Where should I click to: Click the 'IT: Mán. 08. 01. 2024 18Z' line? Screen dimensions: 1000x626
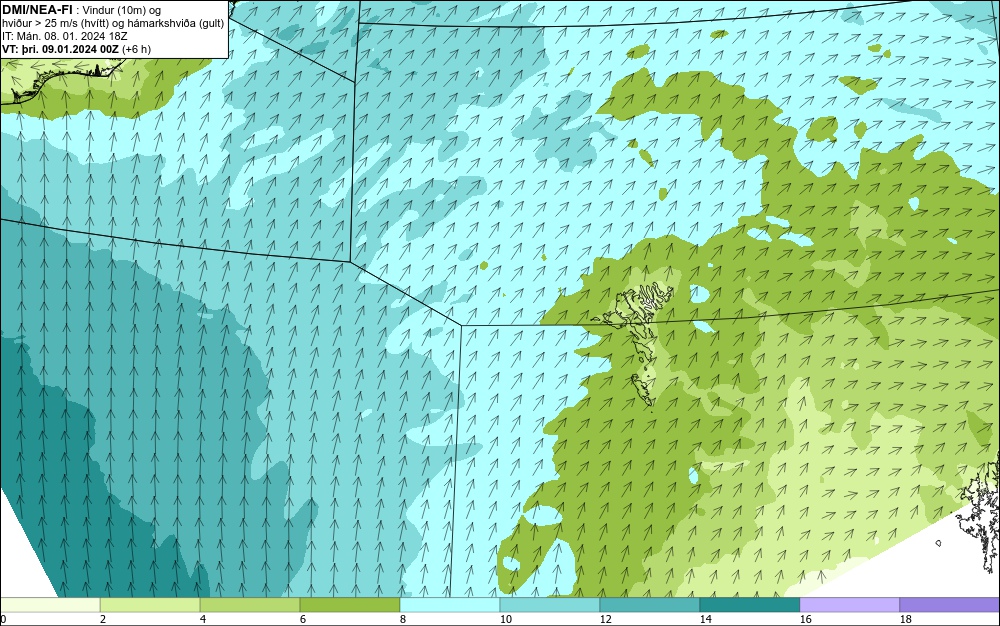pyautogui.click(x=64, y=36)
